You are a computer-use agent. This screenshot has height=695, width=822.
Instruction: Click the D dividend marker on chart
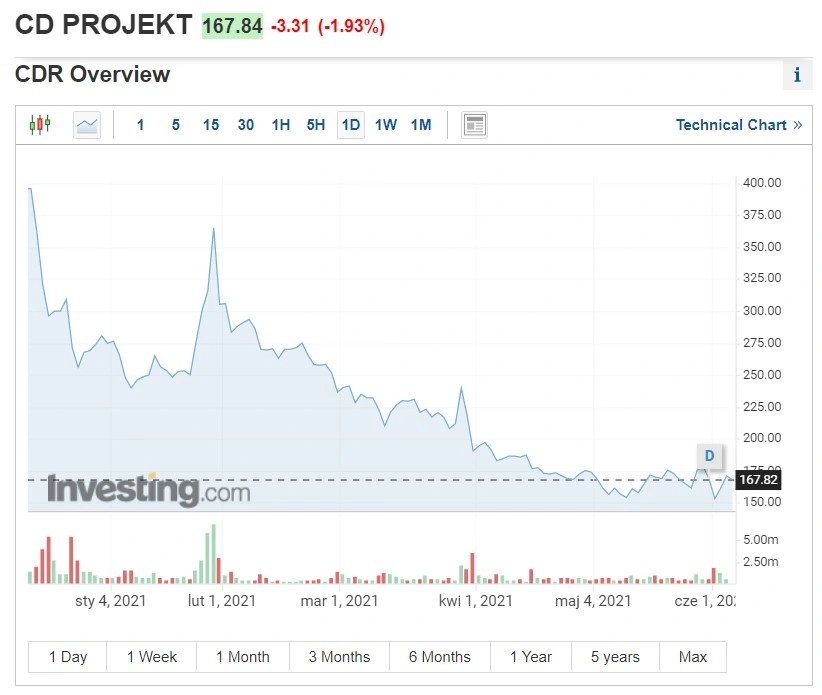coord(709,456)
